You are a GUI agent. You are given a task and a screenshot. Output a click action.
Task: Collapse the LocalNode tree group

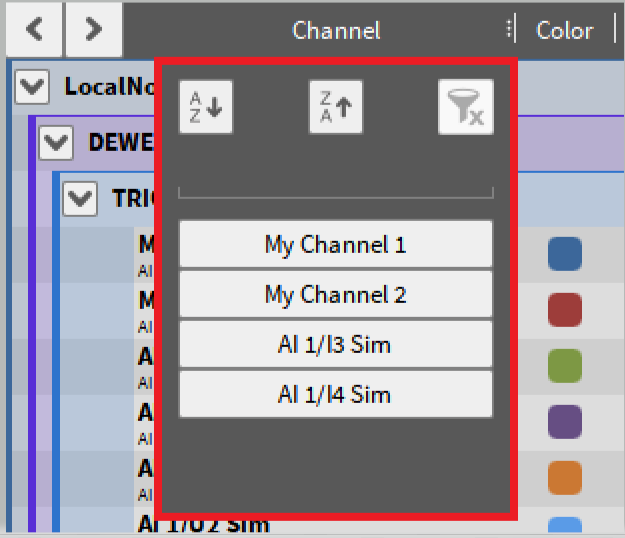coord(33,87)
